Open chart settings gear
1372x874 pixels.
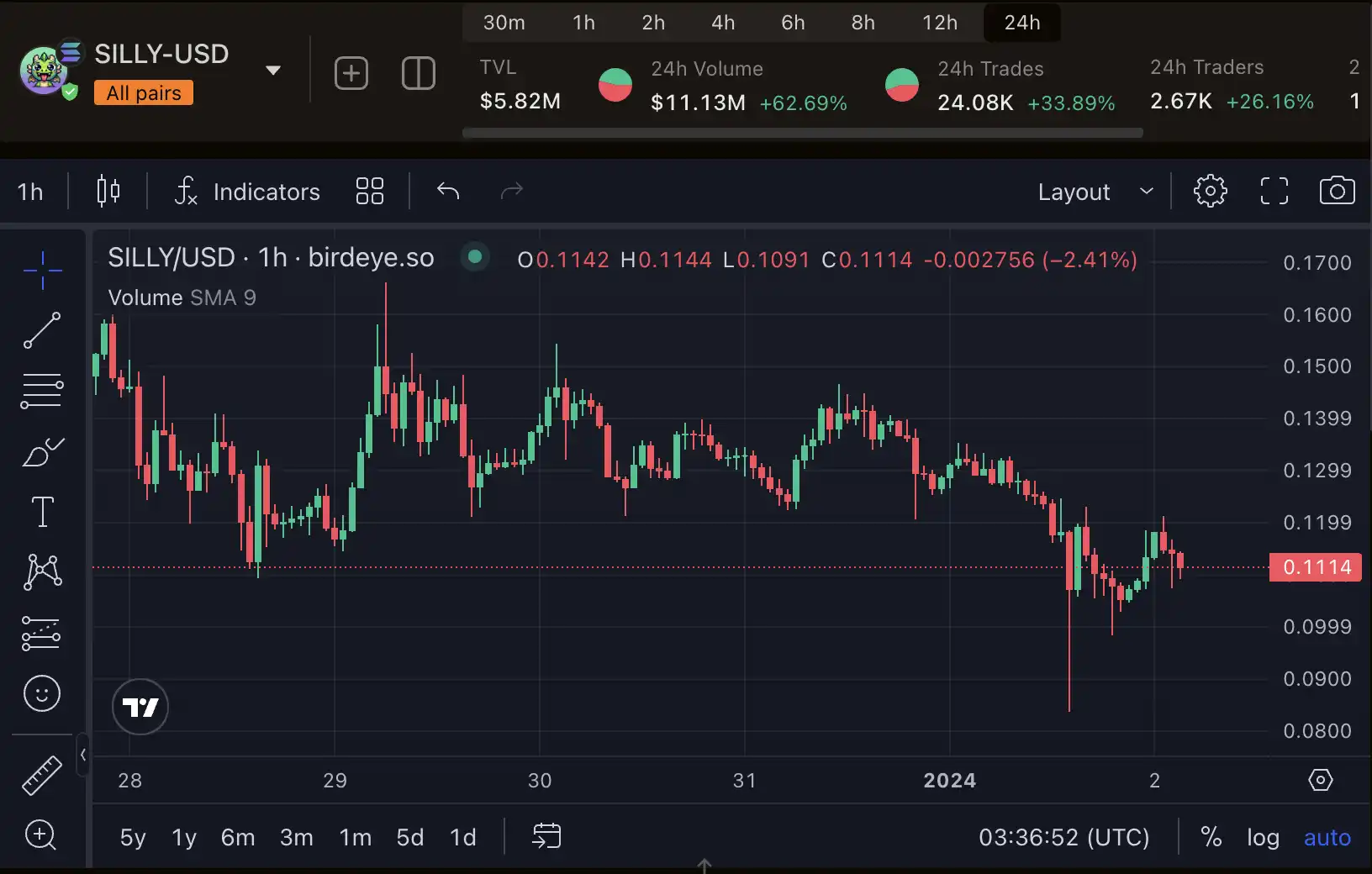1210,192
